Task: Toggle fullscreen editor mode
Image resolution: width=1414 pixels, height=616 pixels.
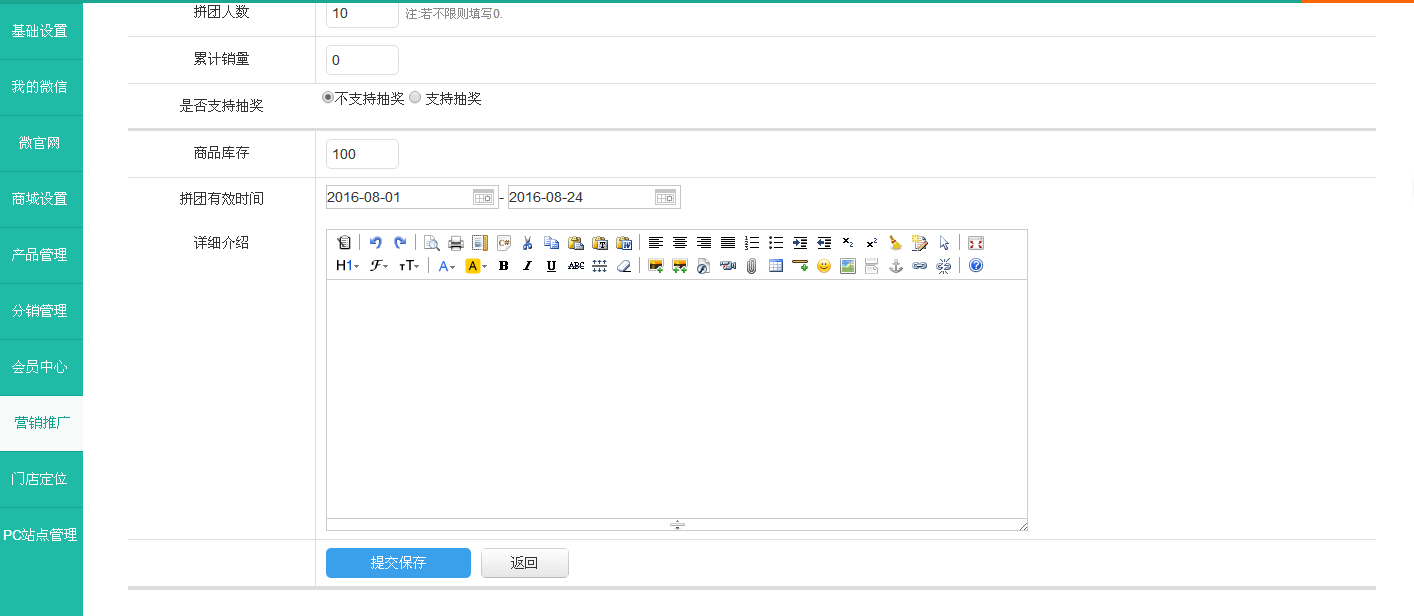Action: click(x=976, y=242)
